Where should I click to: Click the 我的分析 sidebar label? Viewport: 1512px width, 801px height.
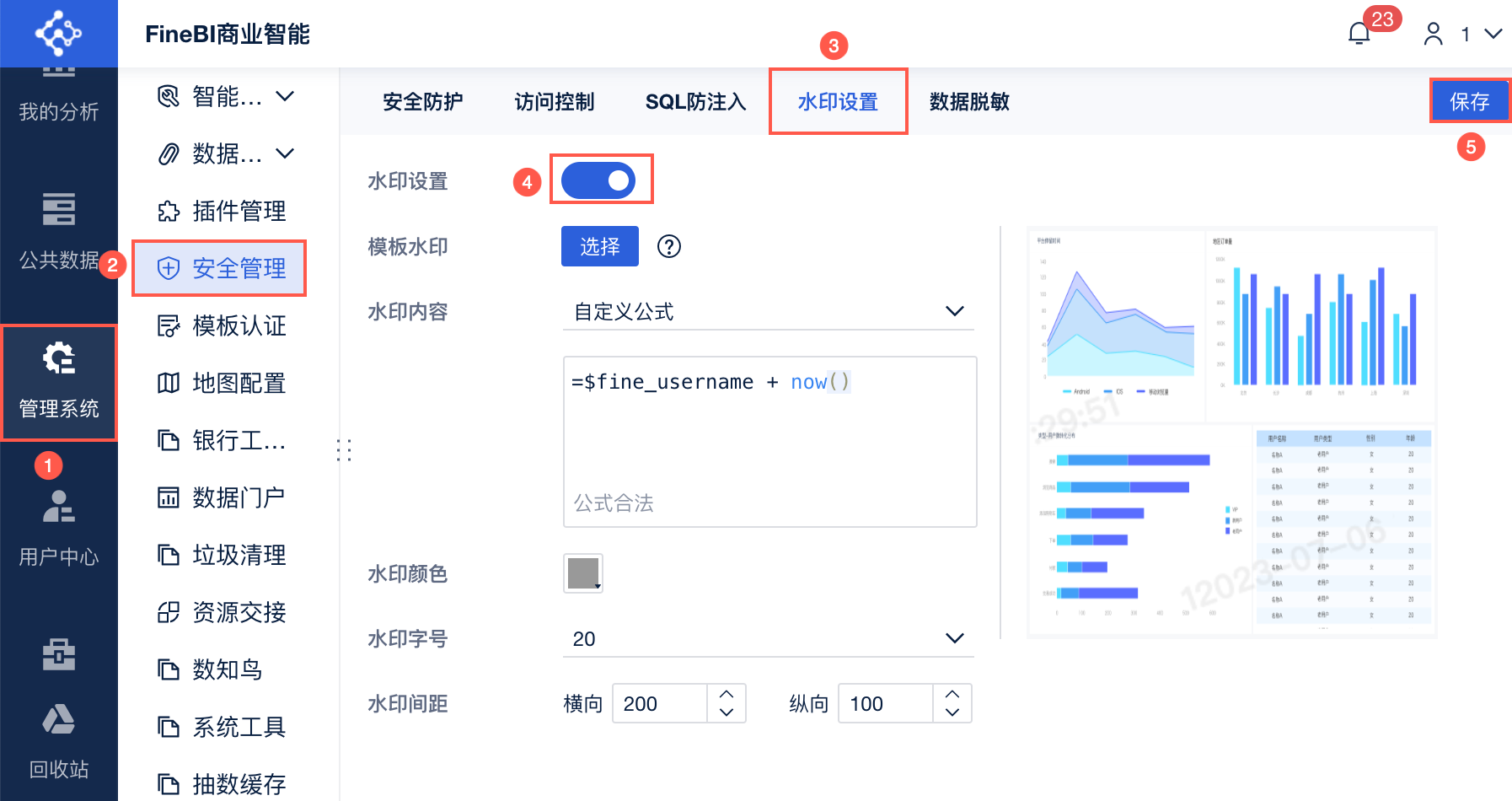point(59,111)
